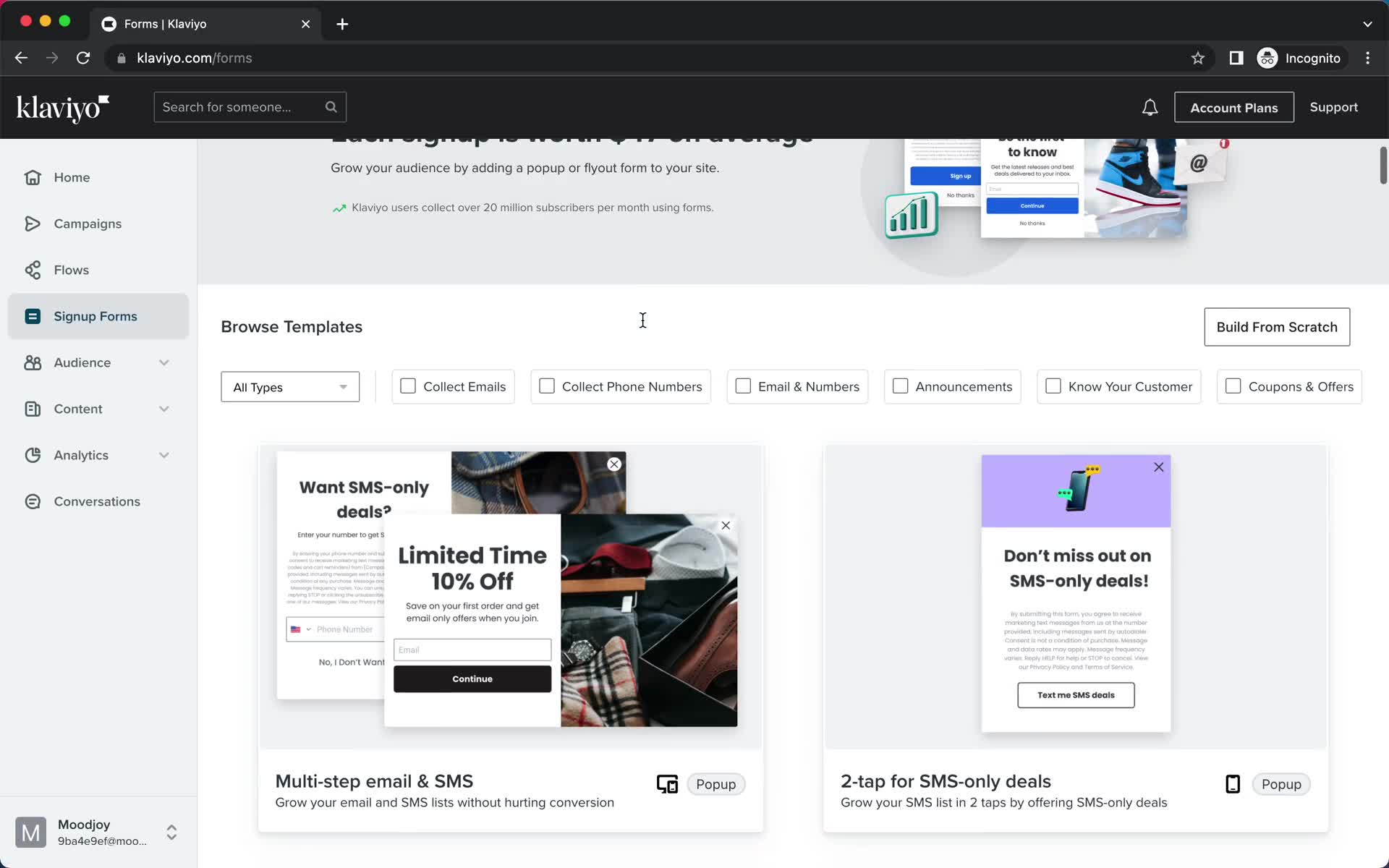The image size is (1389, 868).
Task: Expand the Audience menu chevron
Action: (x=164, y=362)
